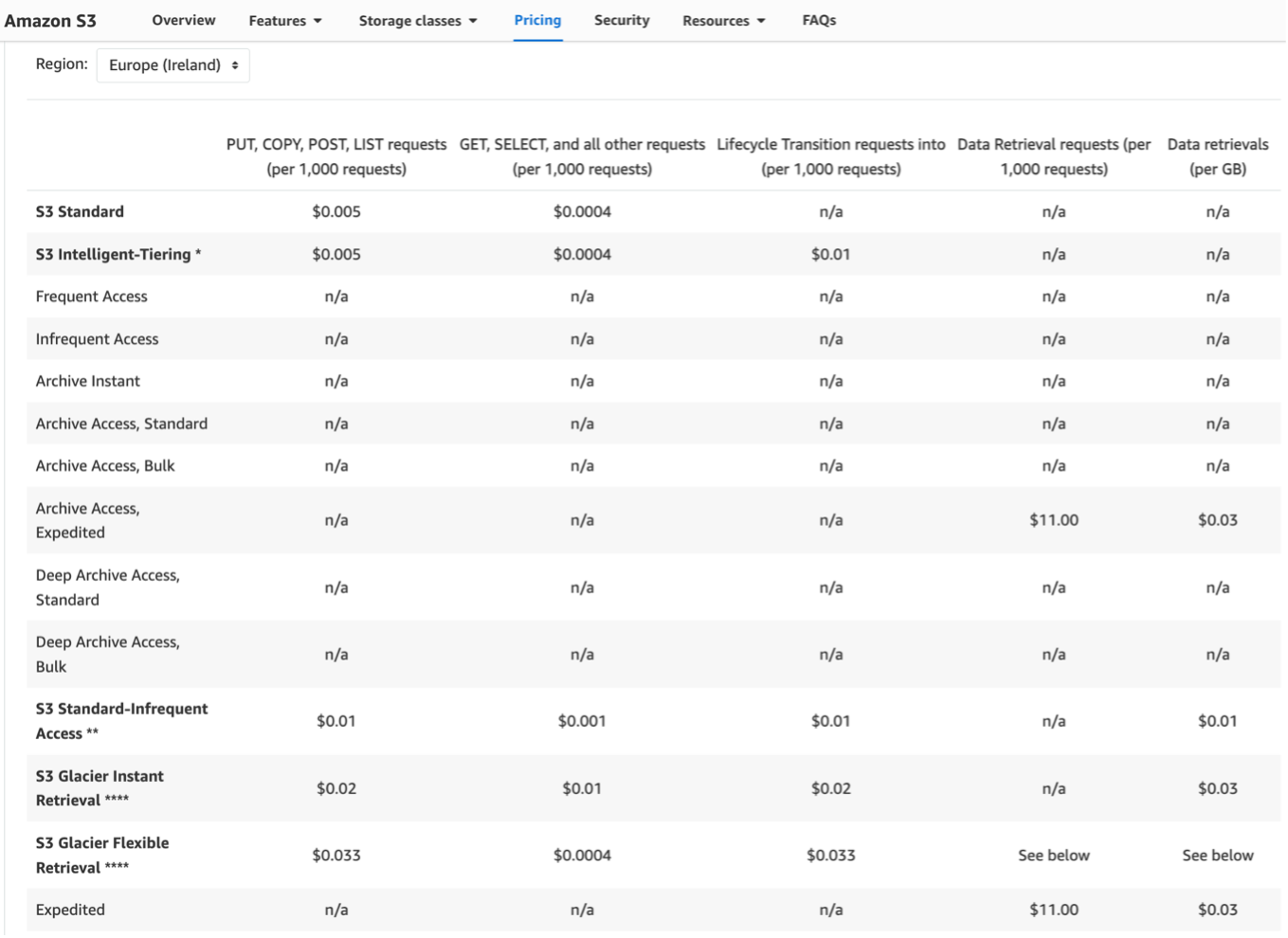
Task: Click See below for Data Retrieval requests
Action: [x=1055, y=854]
